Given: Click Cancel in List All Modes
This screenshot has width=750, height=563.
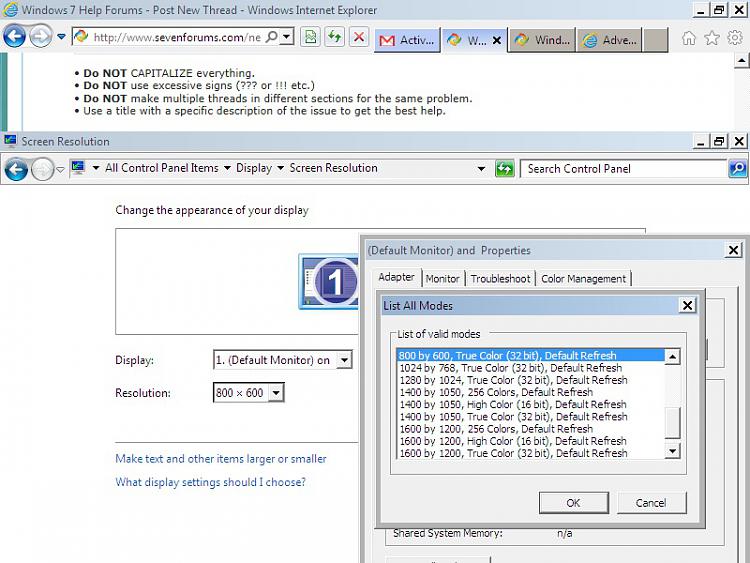Looking at the screenshot, I should click(651, 503).
